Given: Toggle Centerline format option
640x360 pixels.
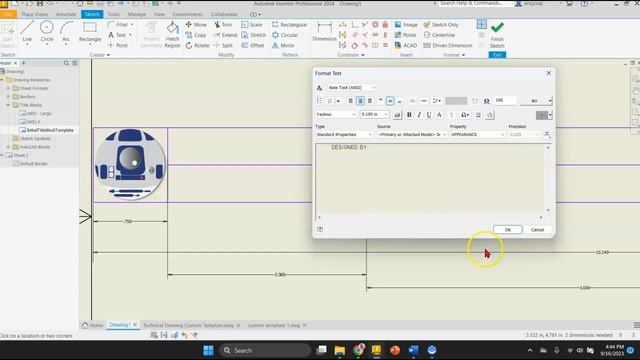Looking at the screenshot, I should (x=439, y=35).
